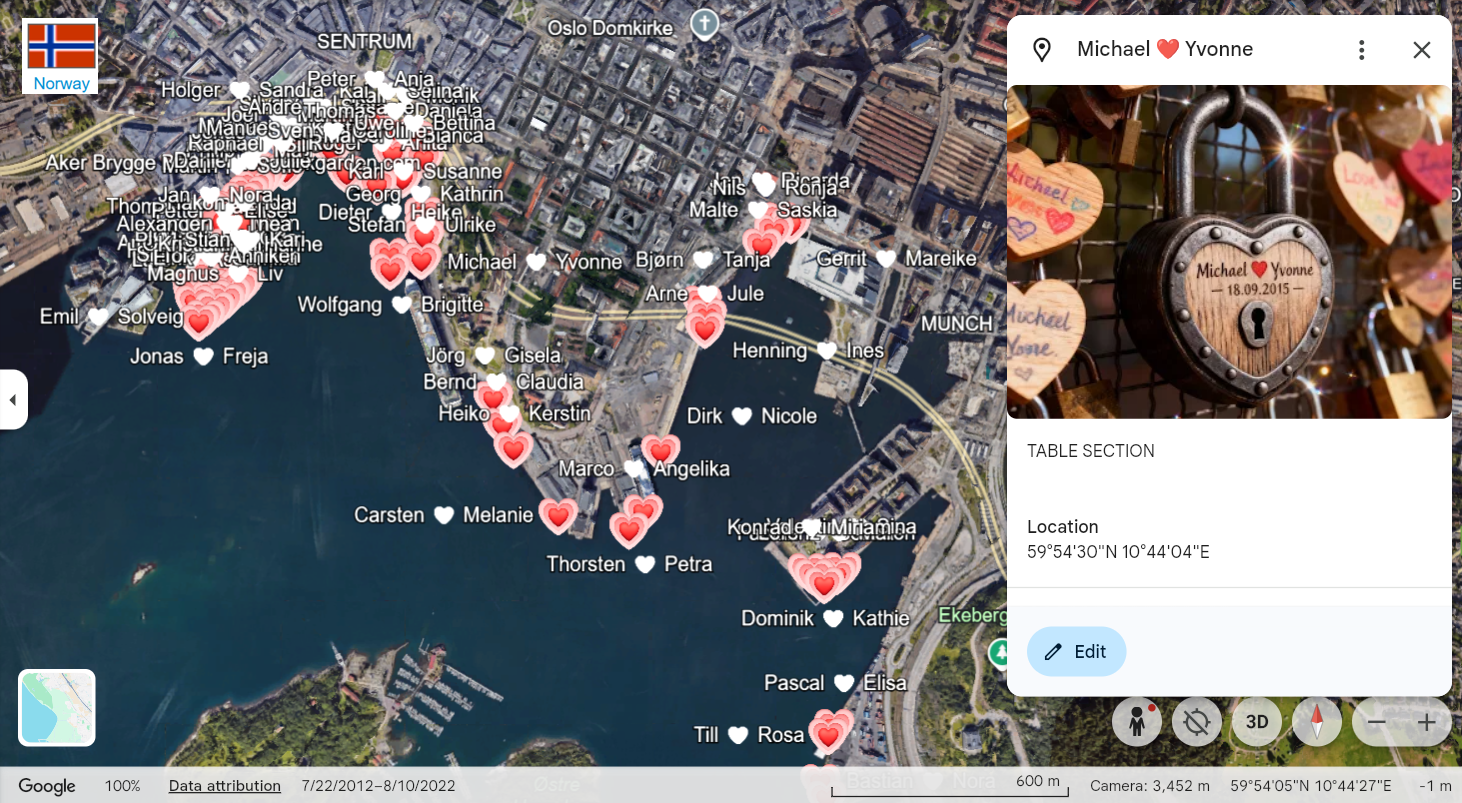This screenshot has width=1462, height=803.
Task: Zoom out with the minus button
Action: click(x=1377, y=722)
